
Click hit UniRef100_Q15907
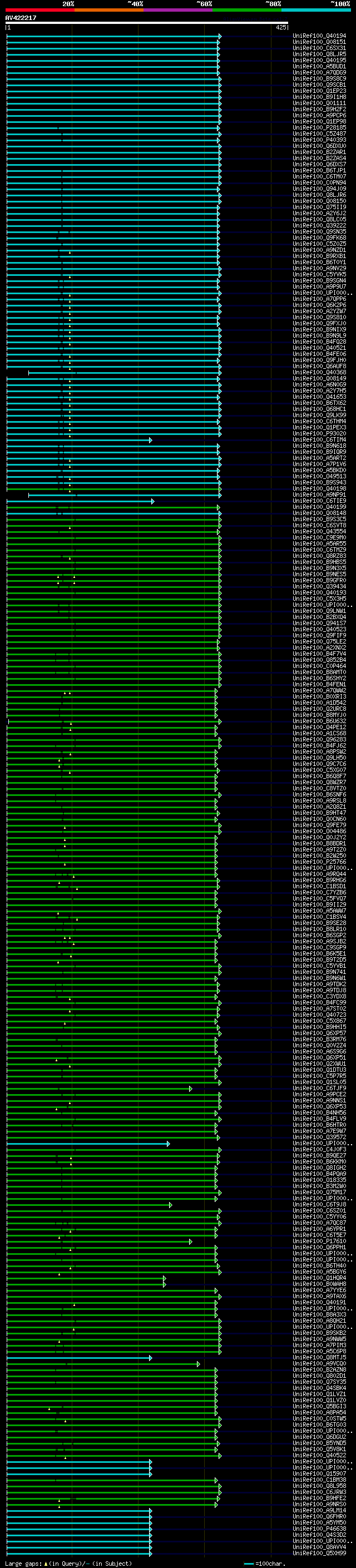point(319,1474)
